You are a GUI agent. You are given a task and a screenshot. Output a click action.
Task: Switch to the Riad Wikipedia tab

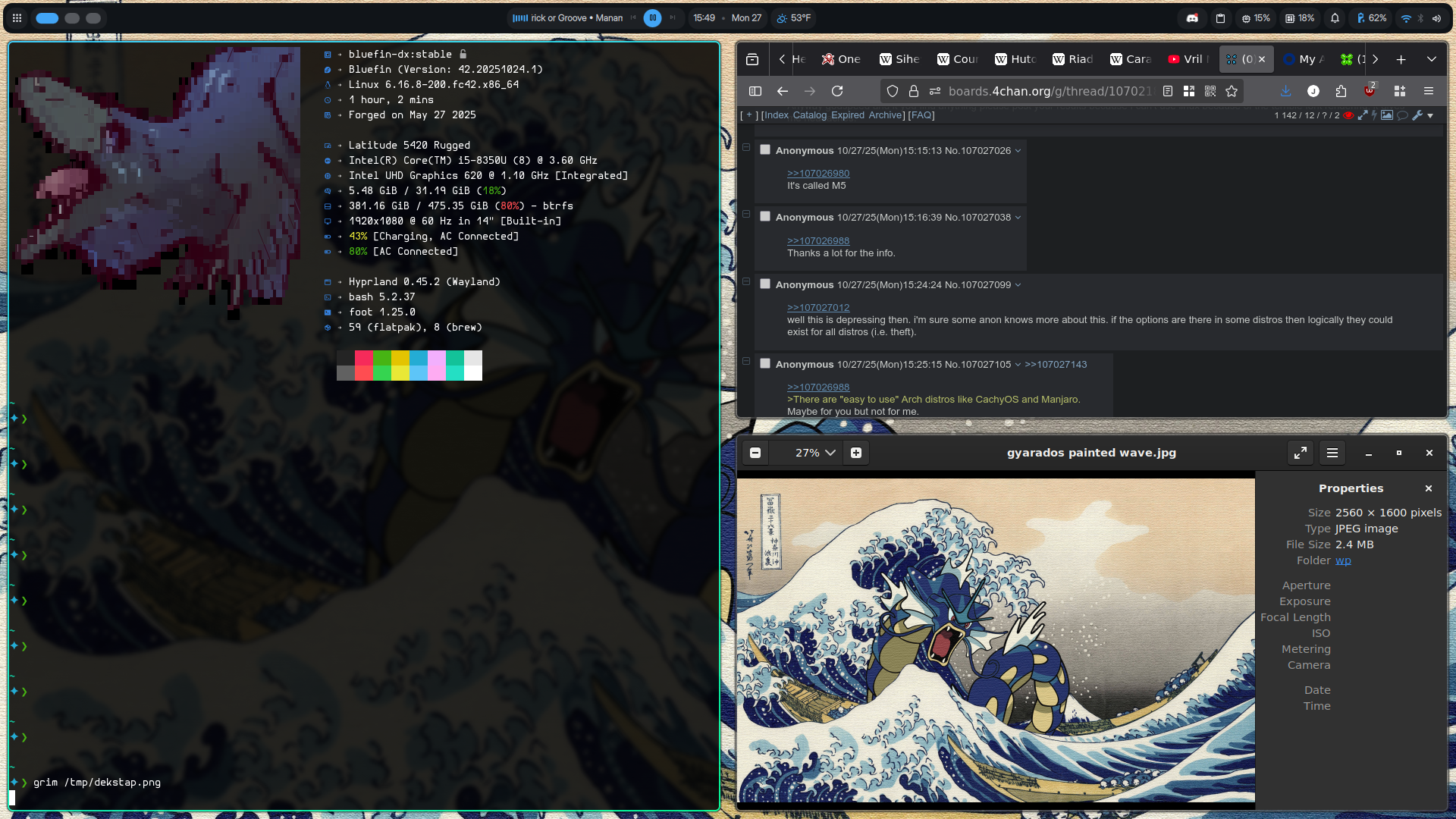pyautogui.click(x=1072, y=59)
